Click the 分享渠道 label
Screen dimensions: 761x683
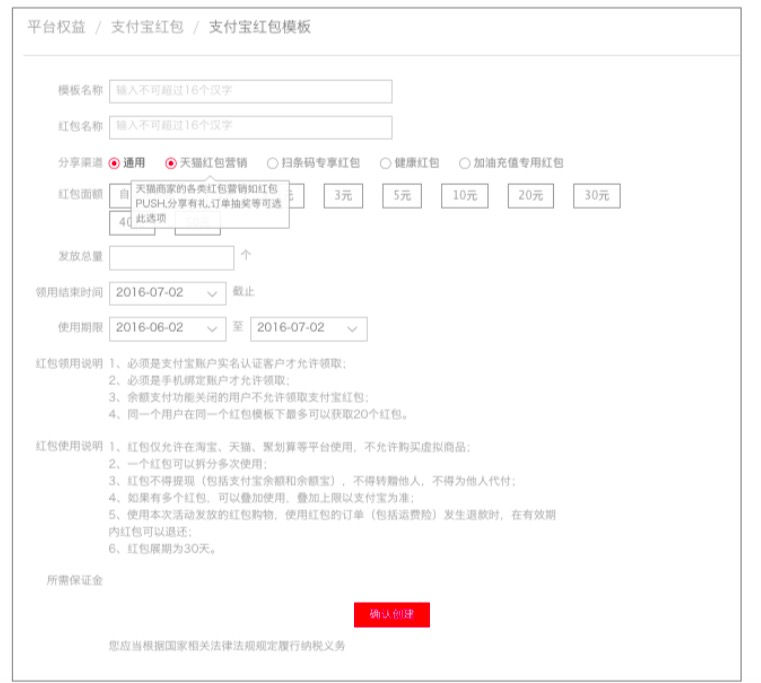(80, 163)
